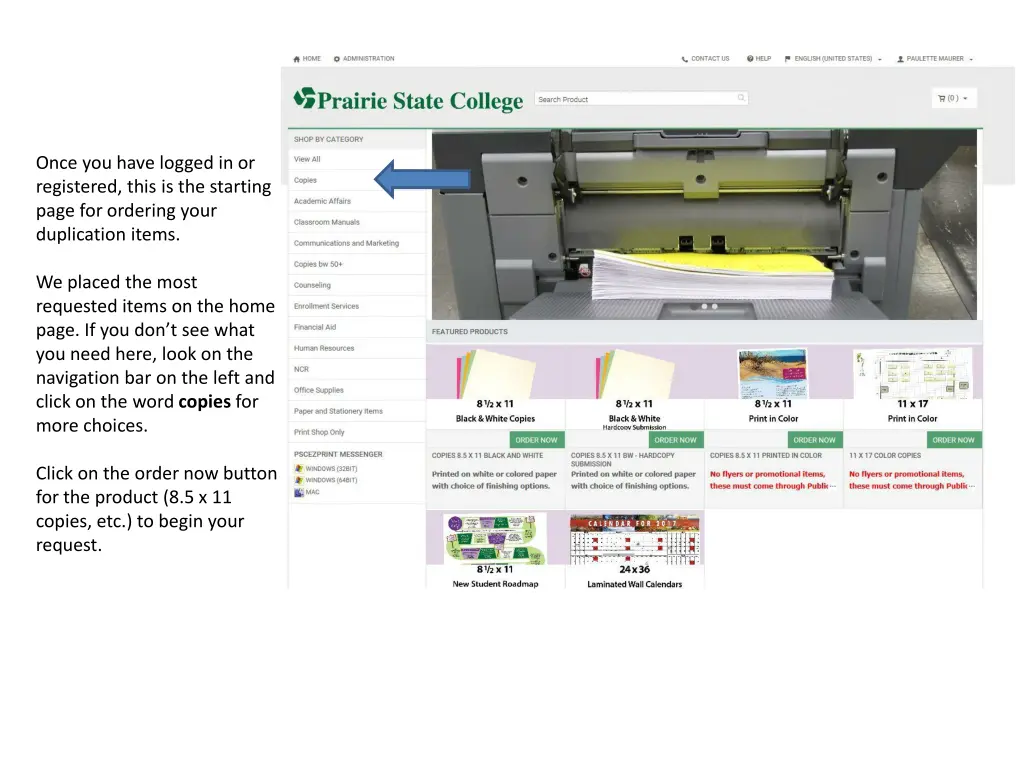
Task: Open Counseling category
Action: [x=312, y=285]
